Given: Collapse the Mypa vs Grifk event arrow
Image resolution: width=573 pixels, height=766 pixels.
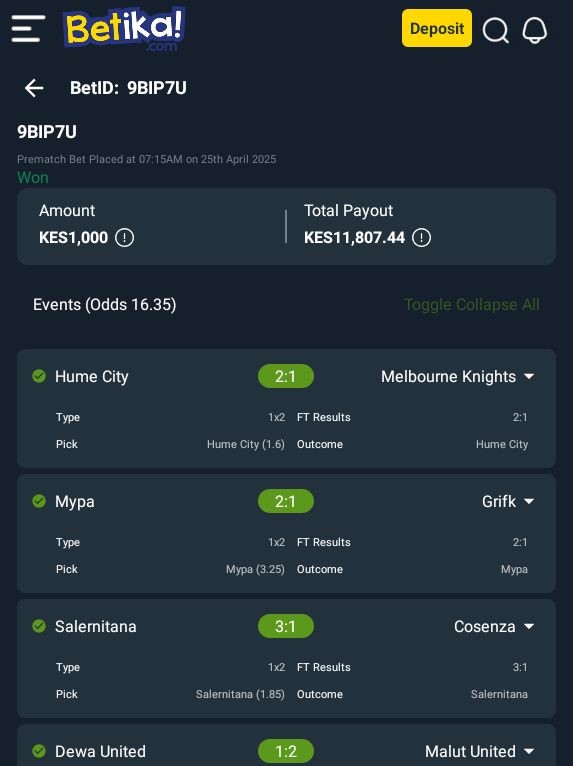Looking at the screenshot, I should click(x=529, y=501).
